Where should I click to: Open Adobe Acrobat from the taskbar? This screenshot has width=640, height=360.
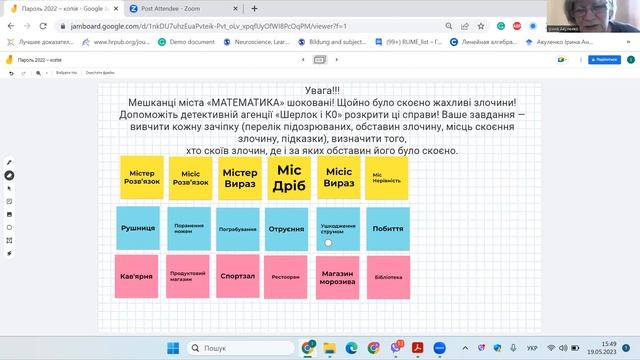(417, 348)
